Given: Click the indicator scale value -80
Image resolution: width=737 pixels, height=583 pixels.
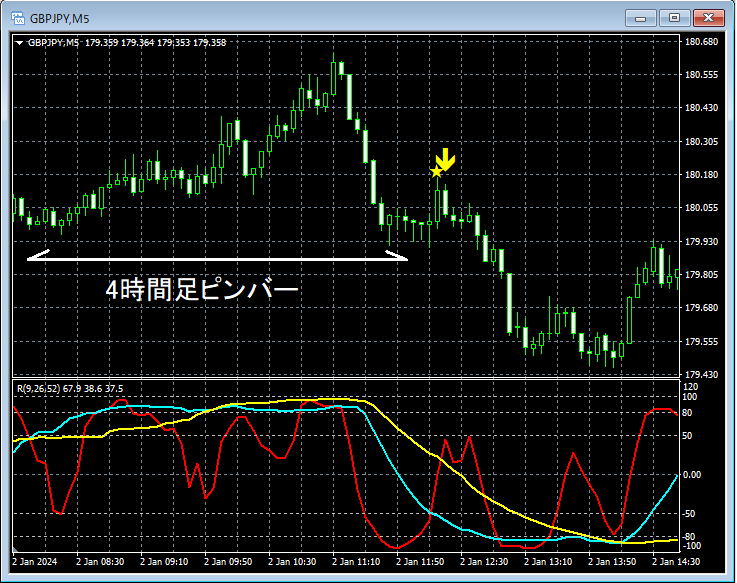Looking at the screenshot, I should point(689,537).
